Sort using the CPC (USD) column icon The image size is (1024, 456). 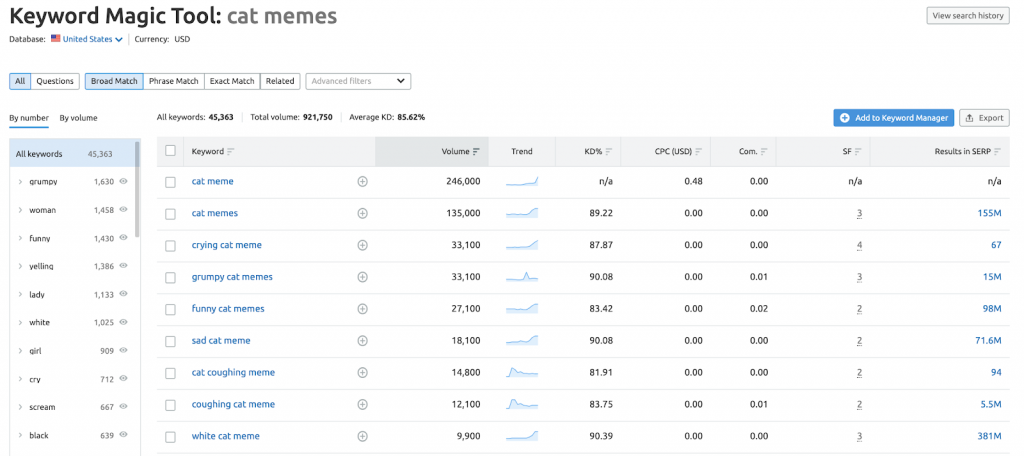(x=697, y=152)
